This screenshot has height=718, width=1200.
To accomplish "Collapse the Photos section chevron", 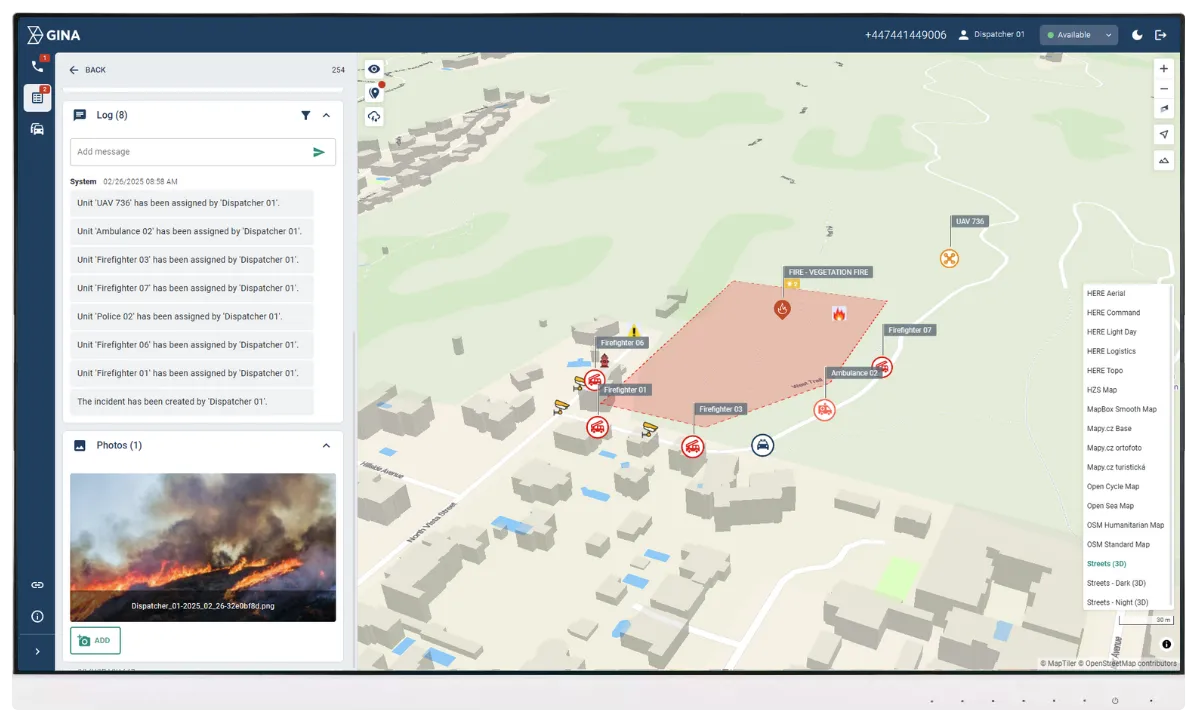I will click(x=326, y=446).
